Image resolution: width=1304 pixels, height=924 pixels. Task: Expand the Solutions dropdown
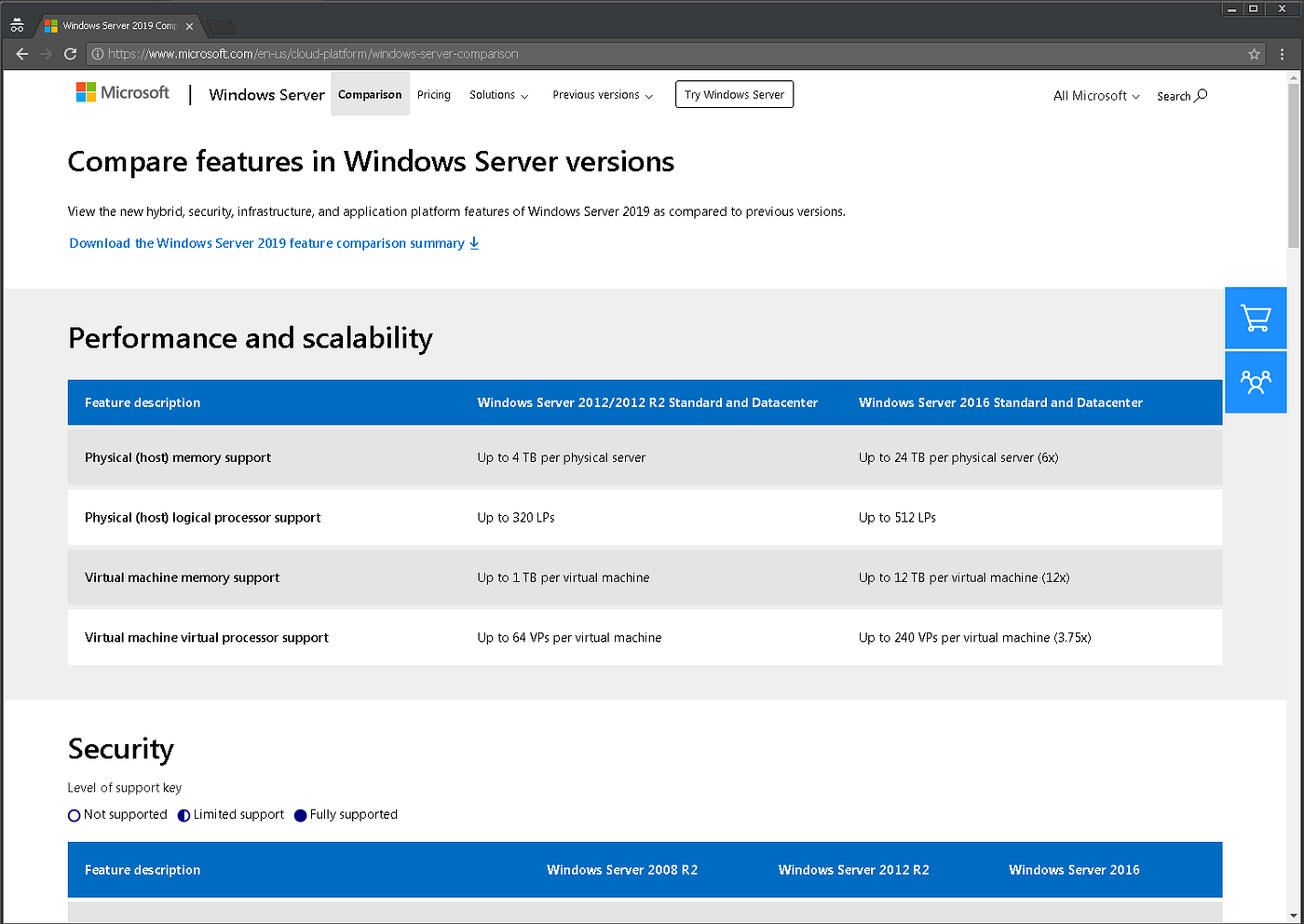498,94
